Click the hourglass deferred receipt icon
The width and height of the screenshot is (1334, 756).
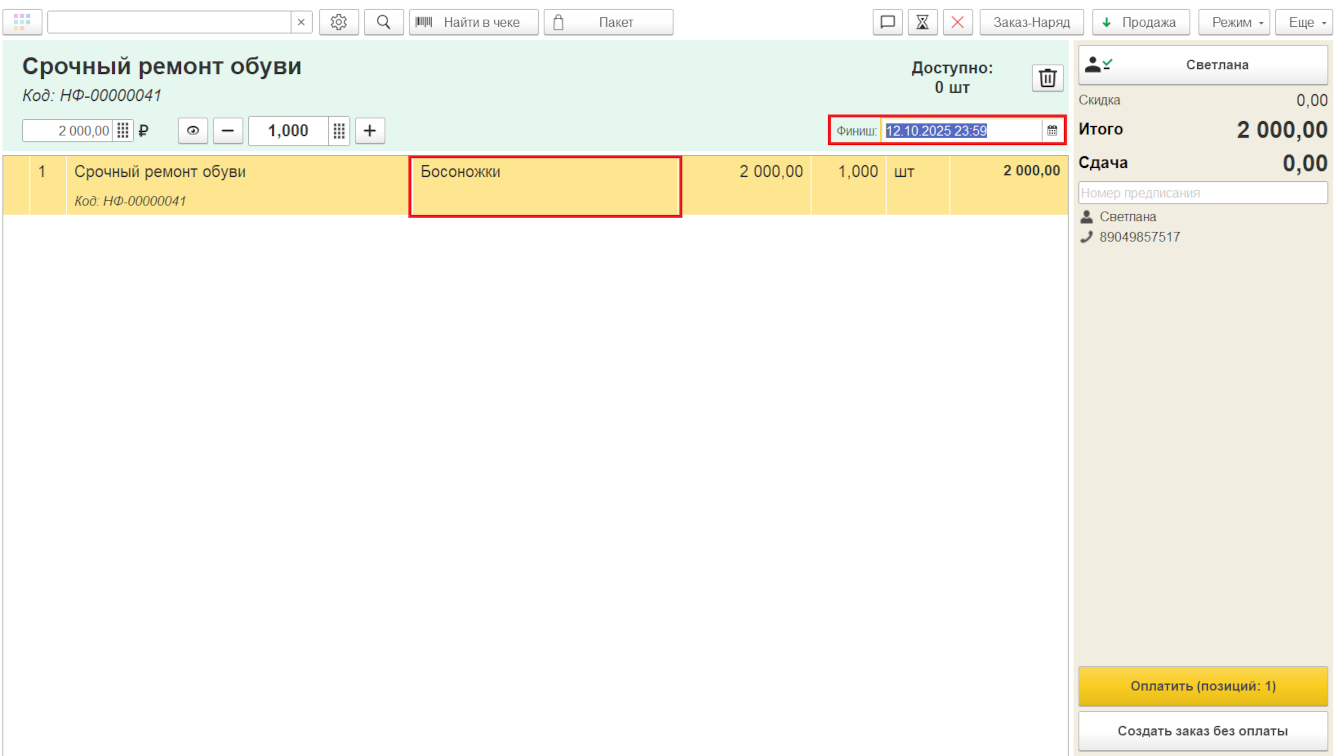click(922, 22)
